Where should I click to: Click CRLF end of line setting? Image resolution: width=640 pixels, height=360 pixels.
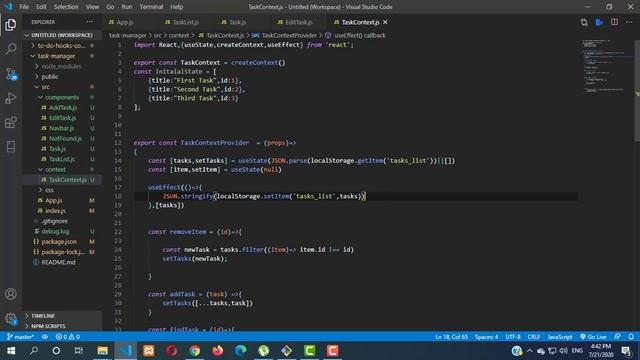point(533,337)
